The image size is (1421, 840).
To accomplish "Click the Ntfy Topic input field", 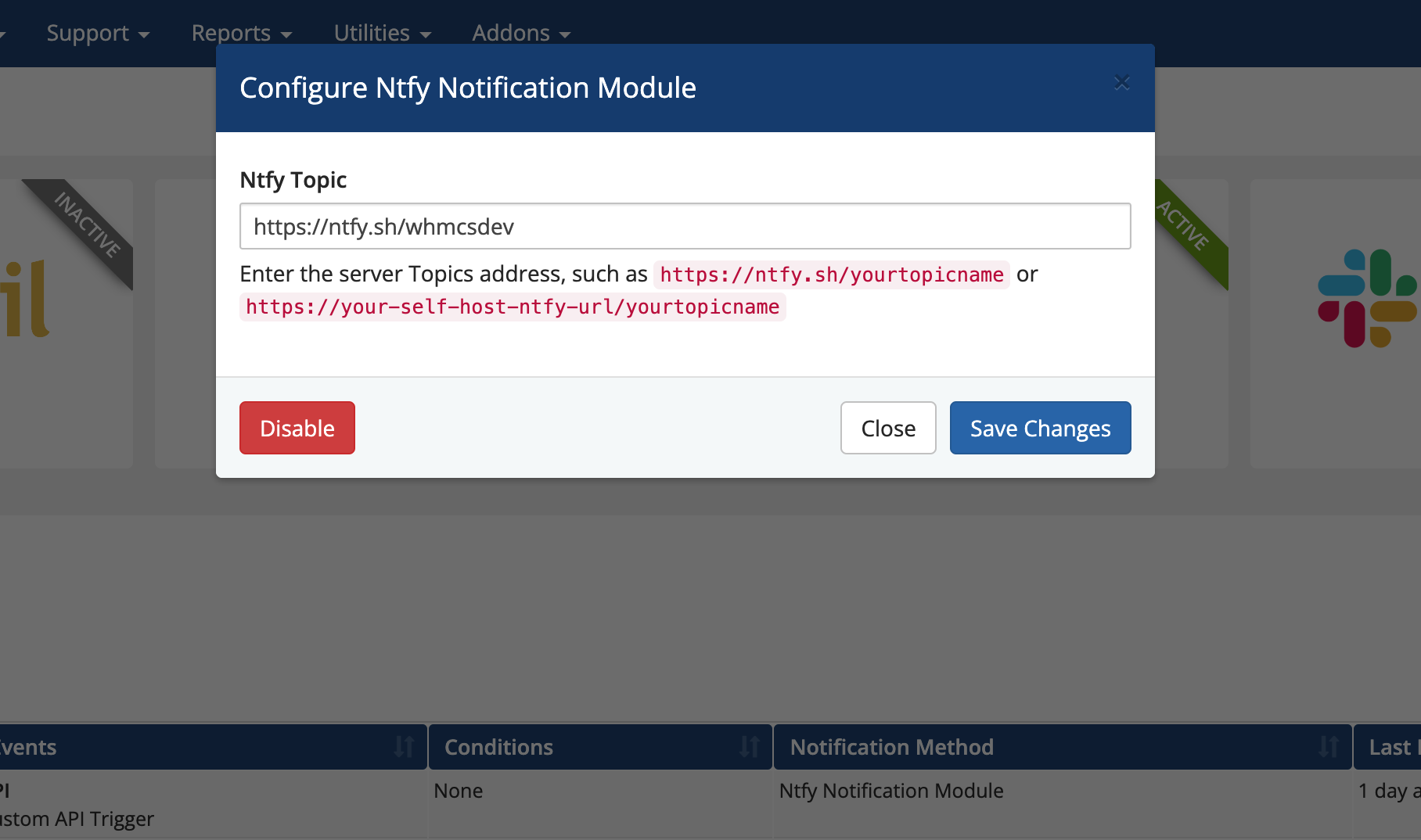I will pos(685,226).
